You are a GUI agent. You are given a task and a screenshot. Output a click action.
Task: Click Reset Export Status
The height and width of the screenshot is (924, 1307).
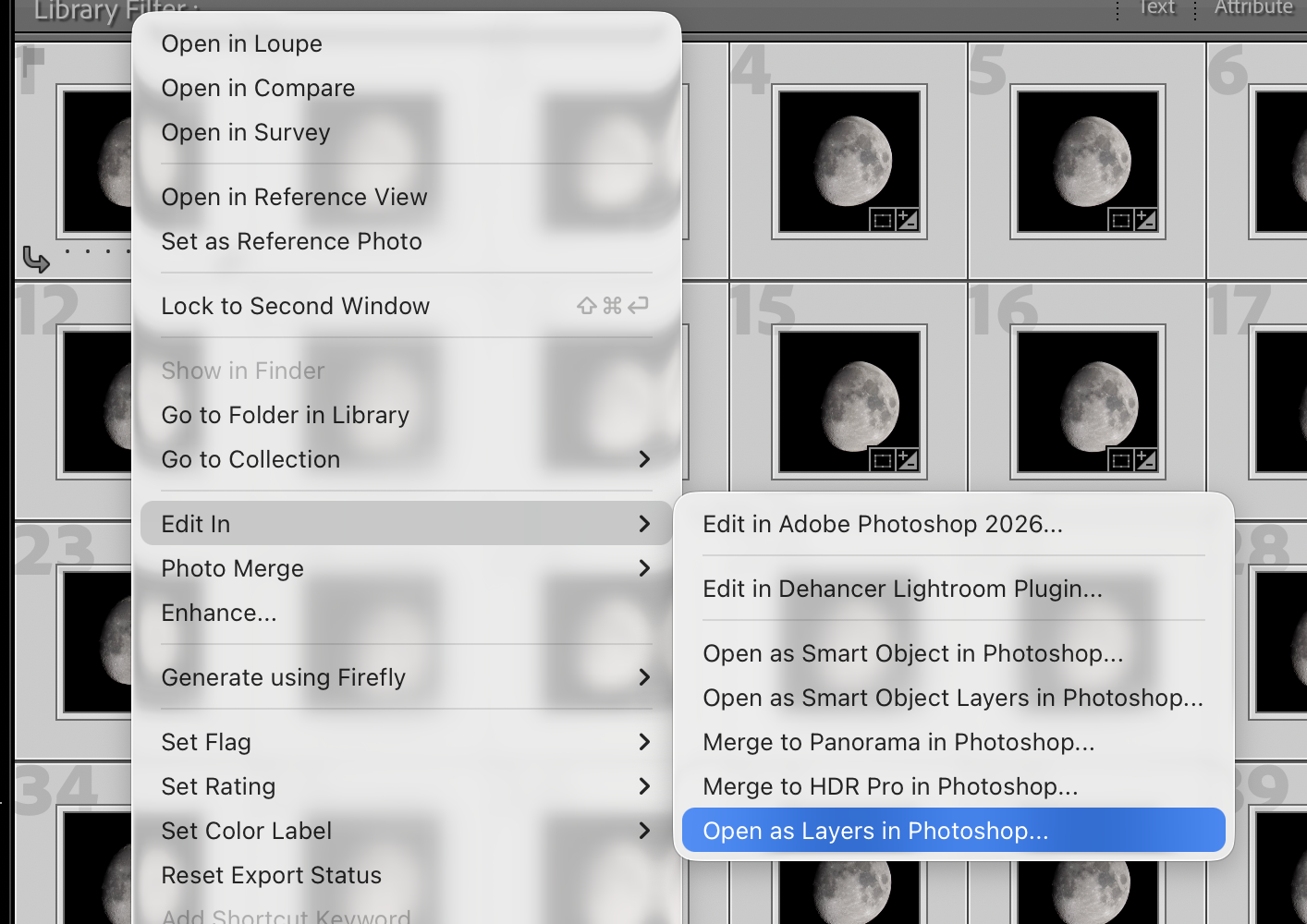pyautogui.click(x=271, y=875)
